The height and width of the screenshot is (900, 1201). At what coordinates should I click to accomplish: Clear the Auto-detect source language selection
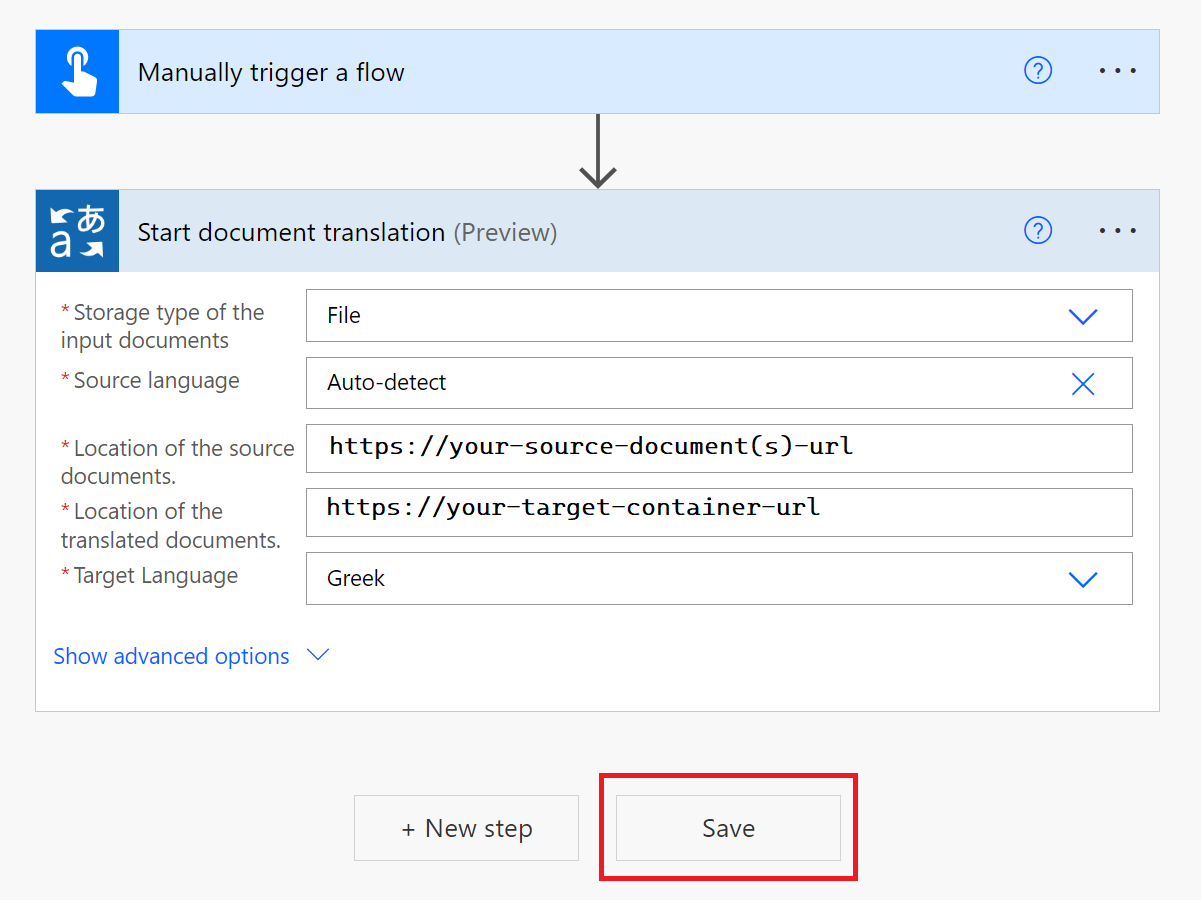[1083, 383]
